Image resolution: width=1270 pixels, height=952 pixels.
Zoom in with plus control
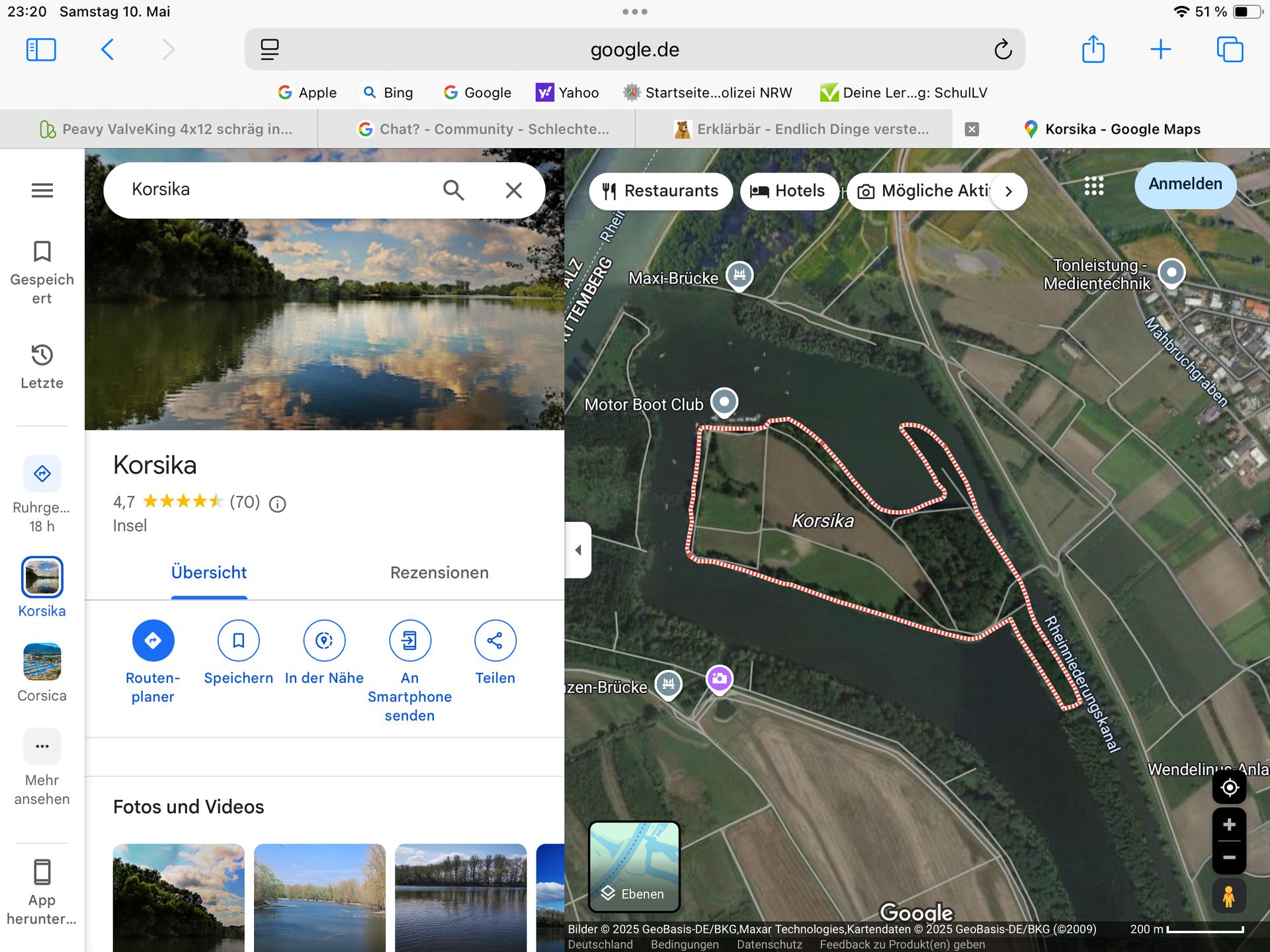pos(1229,824)
